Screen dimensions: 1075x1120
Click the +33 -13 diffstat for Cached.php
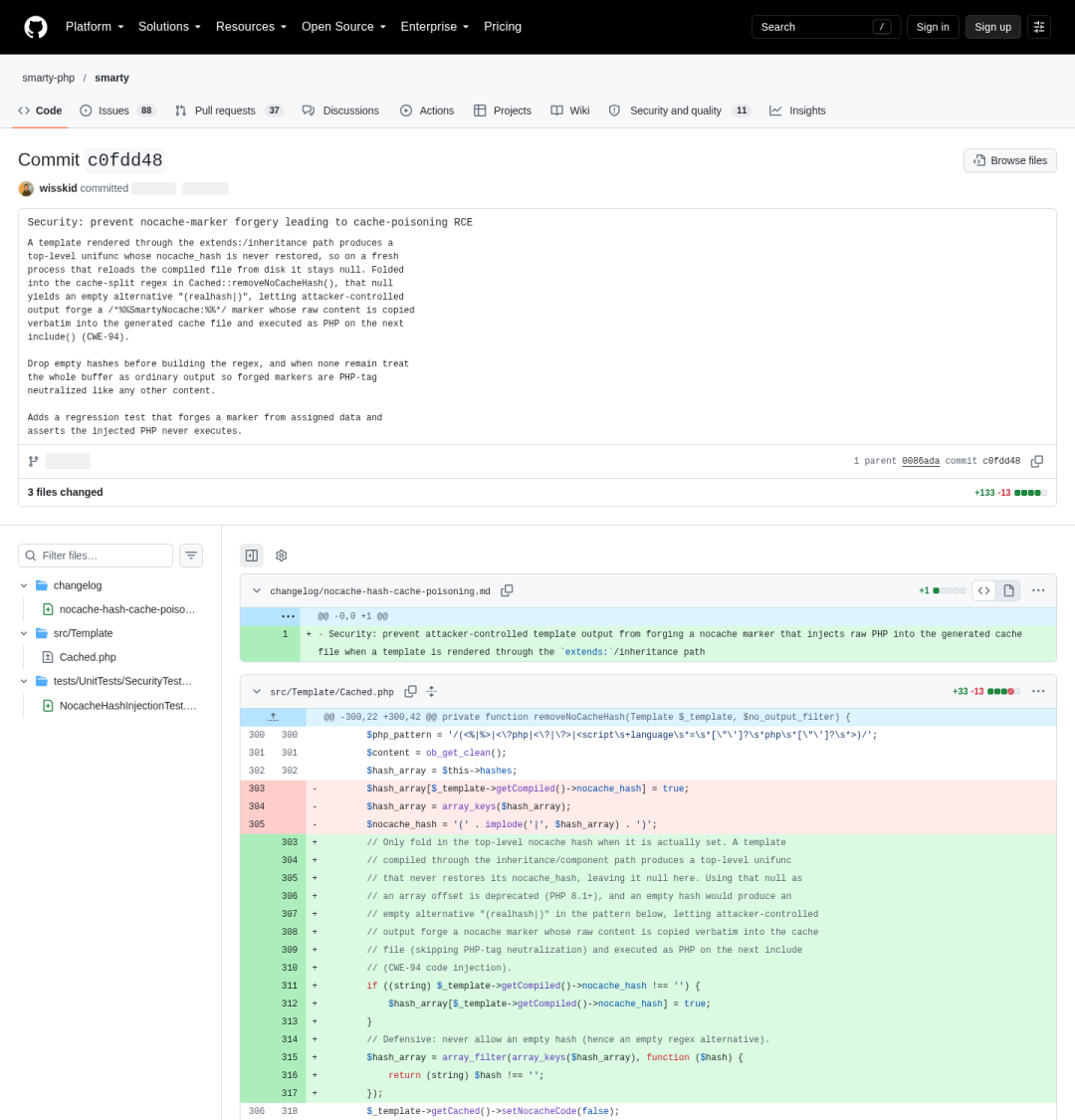point(986,692)
